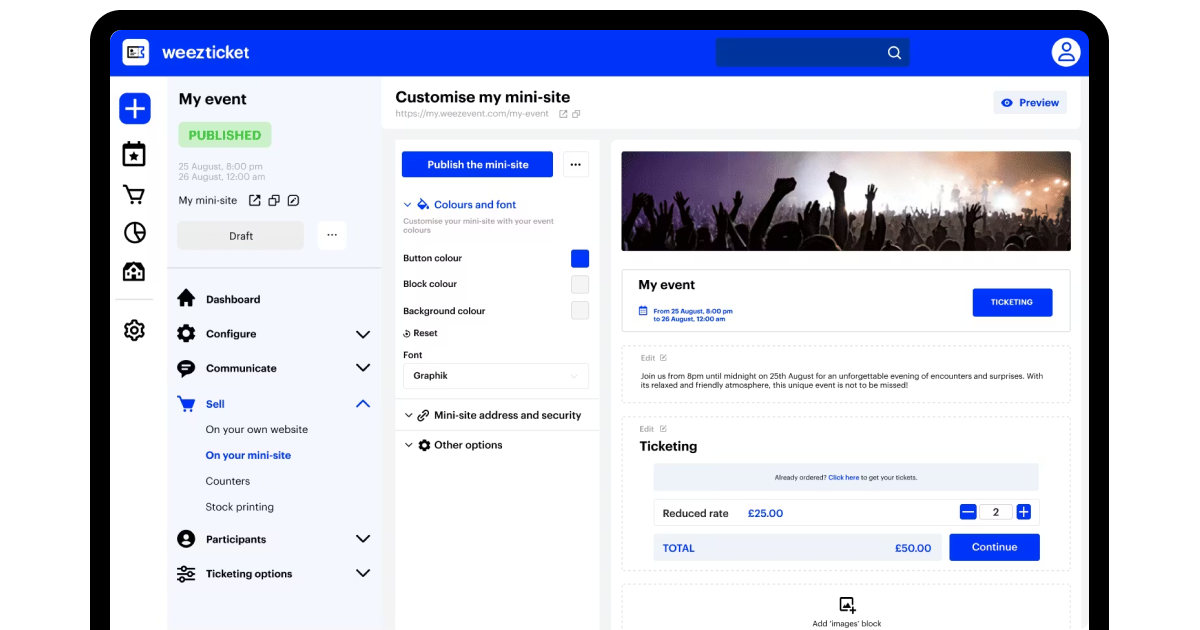Image resolution: width=1200 pixels, height=630 pixels.
Task: Click the PUBLISHED status badge
Action: [225, 135]
